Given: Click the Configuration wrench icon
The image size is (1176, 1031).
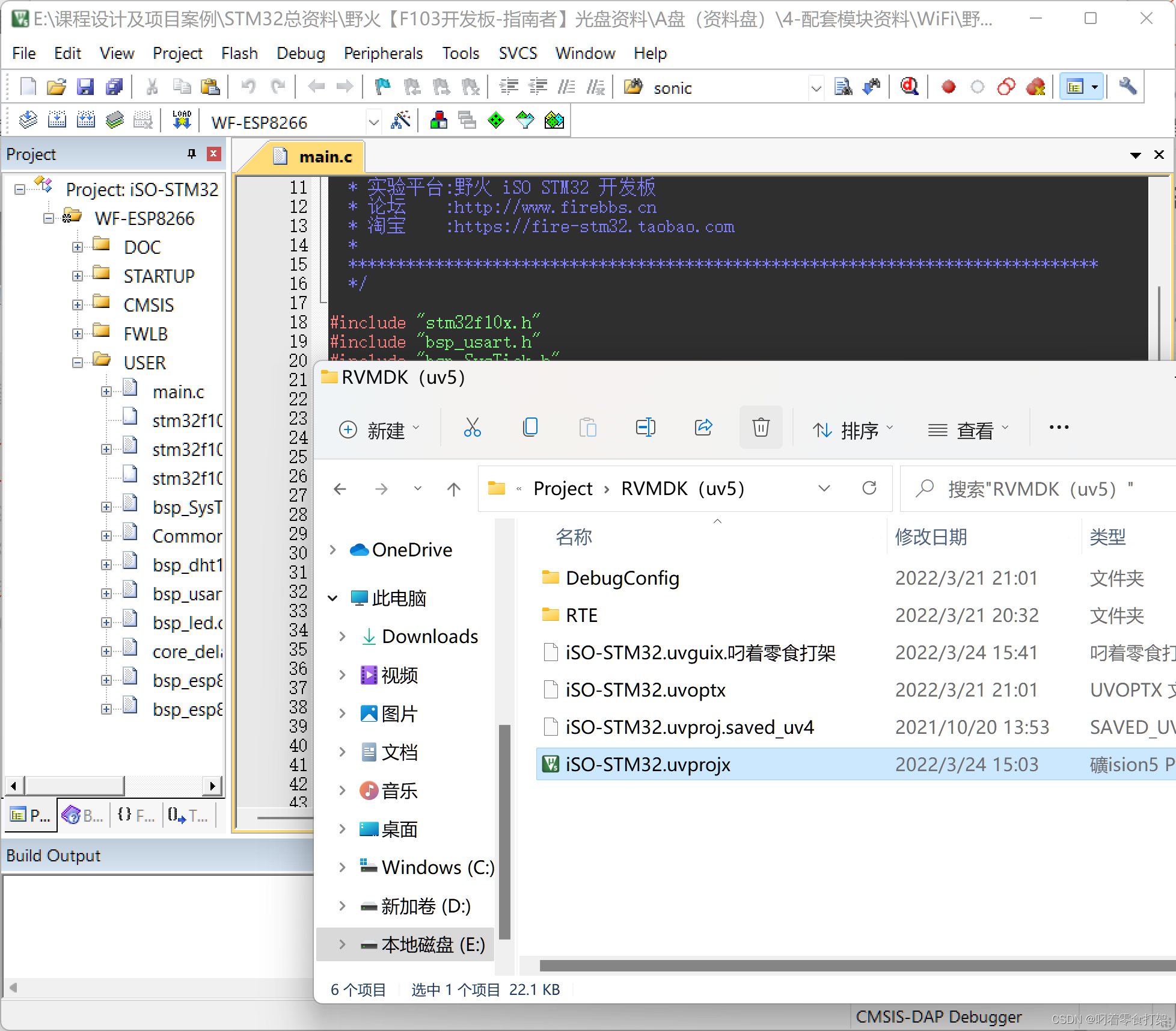Looking at the screenshot, I should 1128,87.
